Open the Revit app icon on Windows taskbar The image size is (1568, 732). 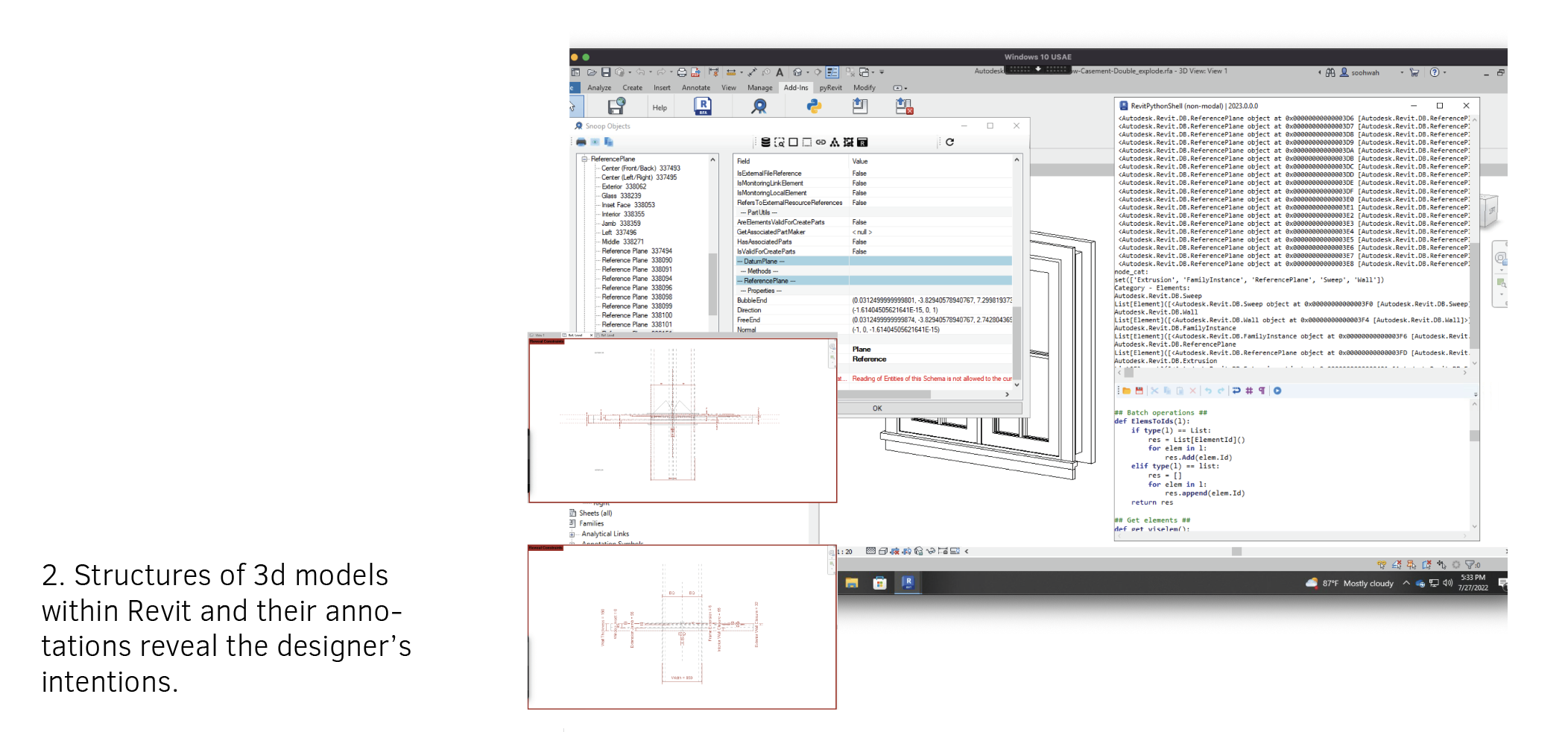(x=908, y=583)
